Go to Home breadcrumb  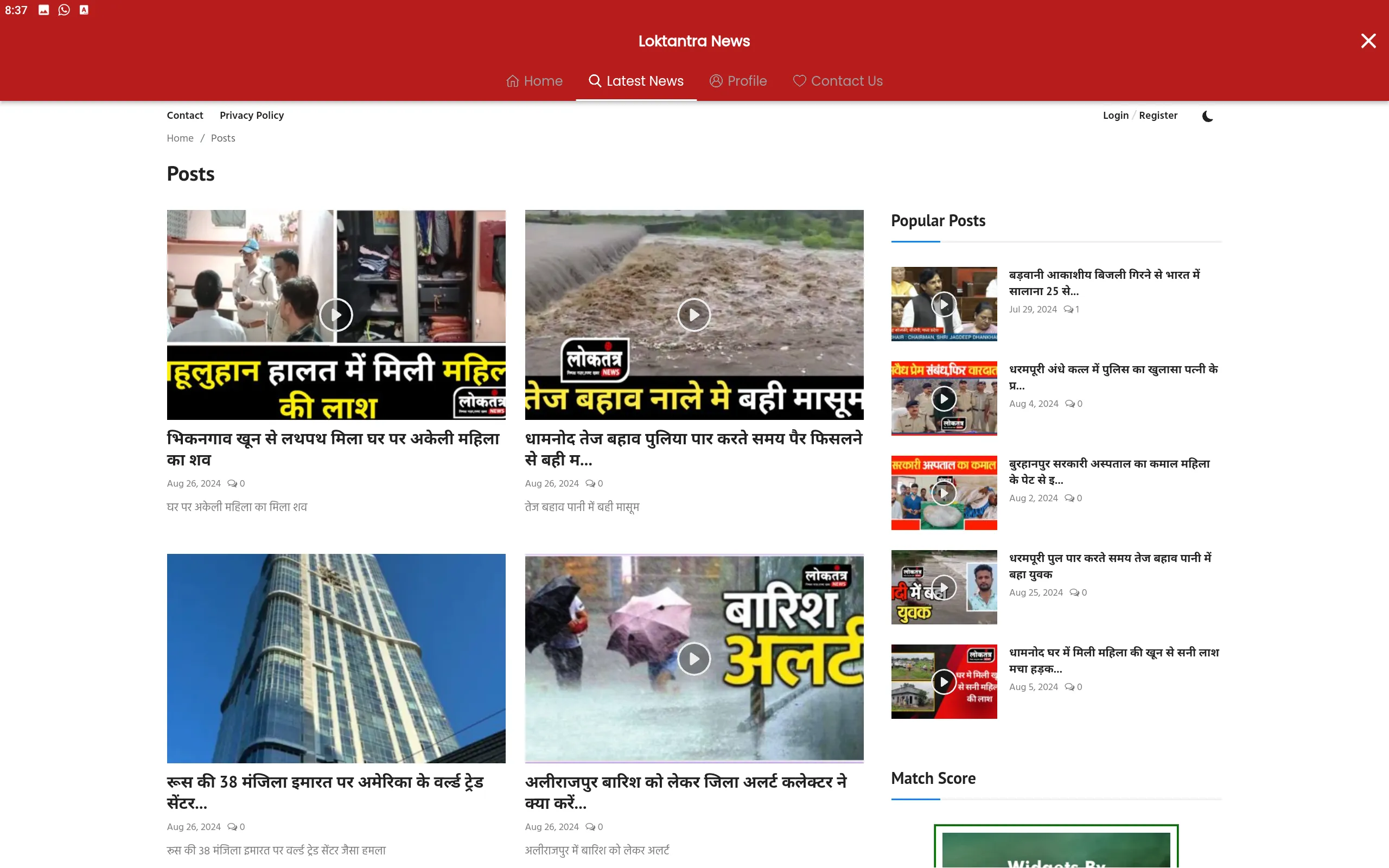click(x=180, y=138)
